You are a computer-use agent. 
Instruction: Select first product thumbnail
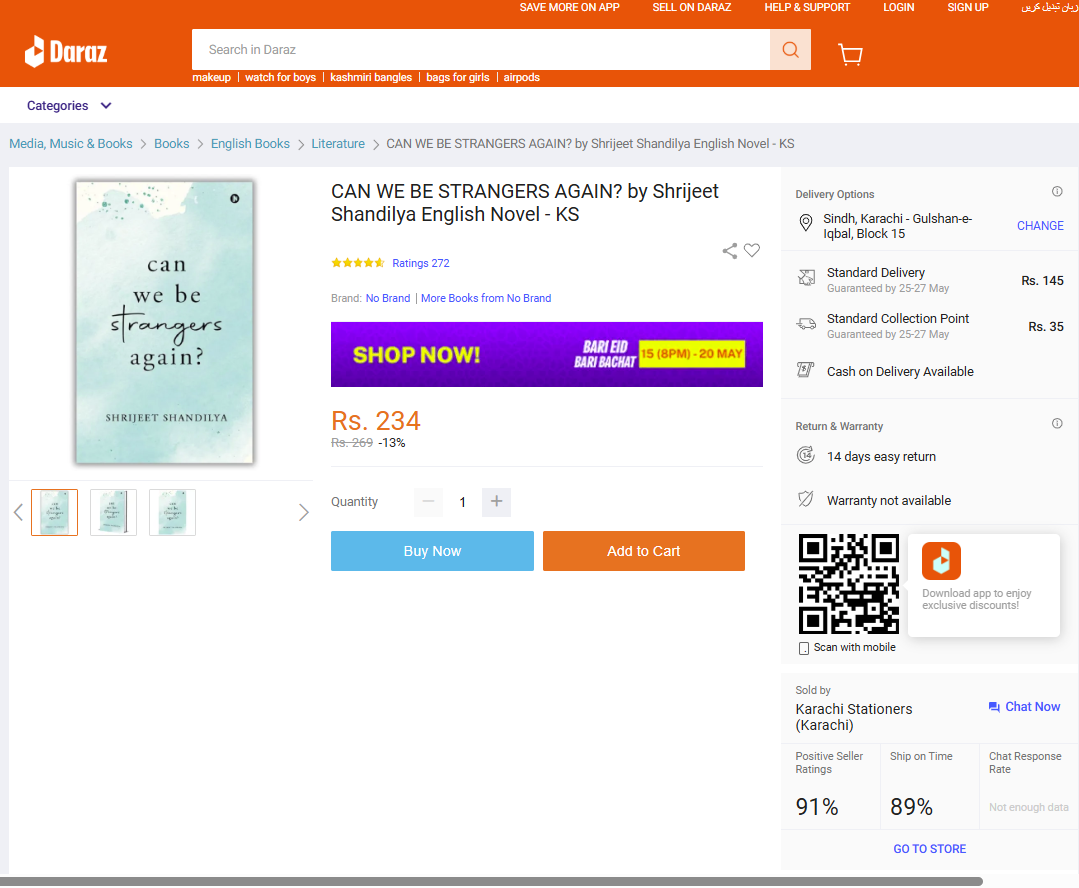(54, 512)
